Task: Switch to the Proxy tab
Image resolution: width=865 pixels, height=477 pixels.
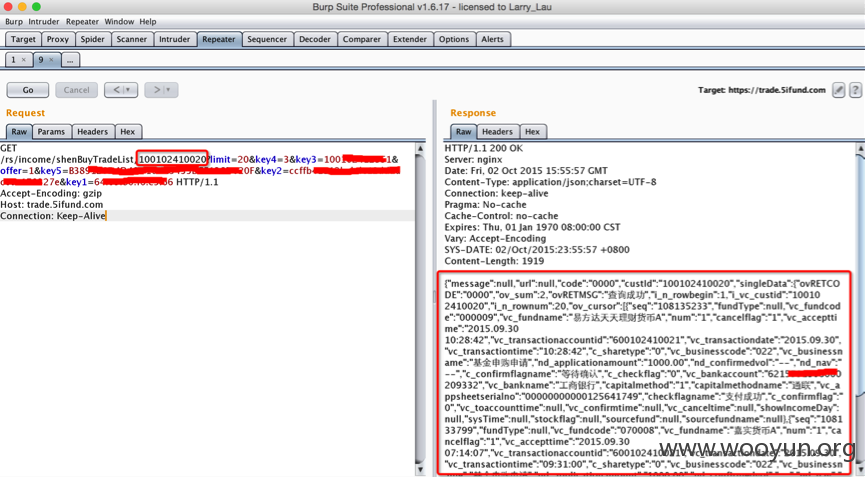Action: pyautogui.click(x=58, y=39)
